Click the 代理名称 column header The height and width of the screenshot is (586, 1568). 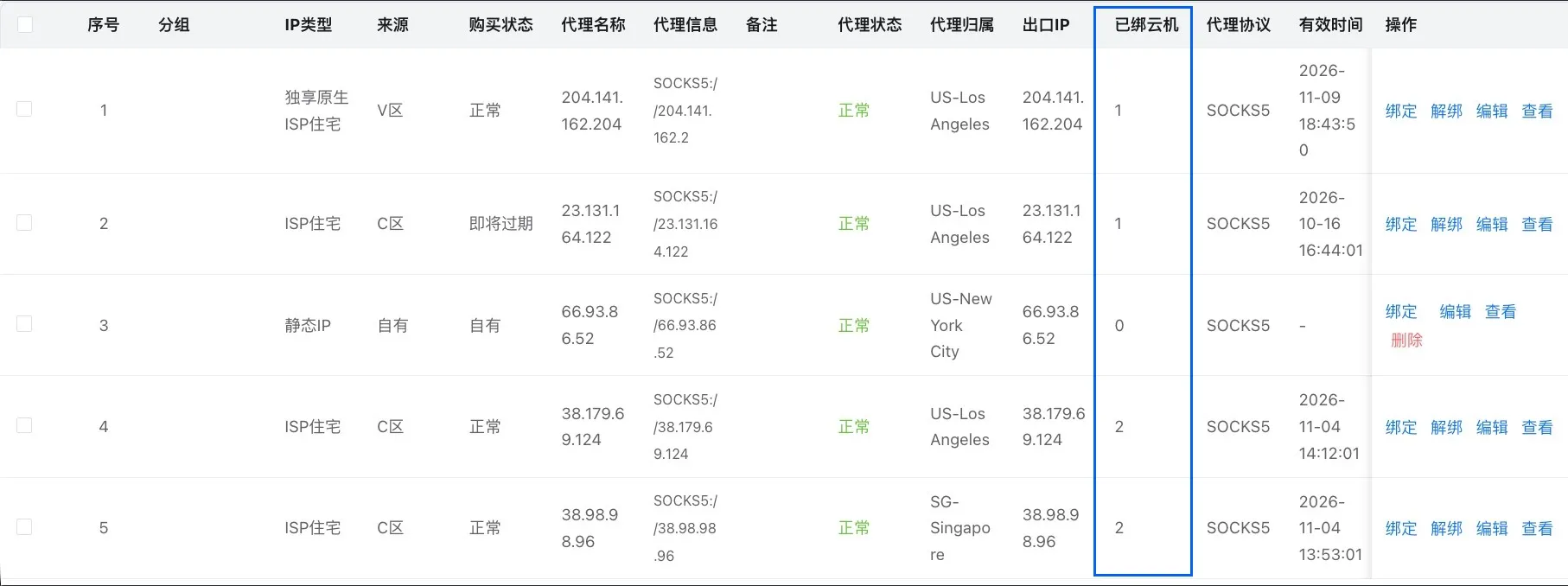point(593,24)
